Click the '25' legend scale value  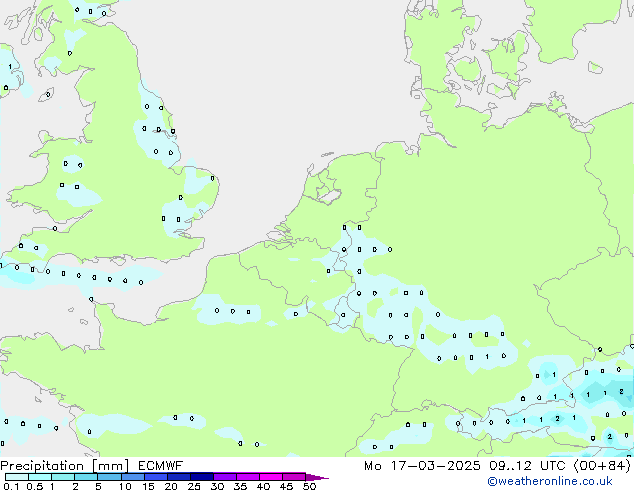[x=194, y=486]
